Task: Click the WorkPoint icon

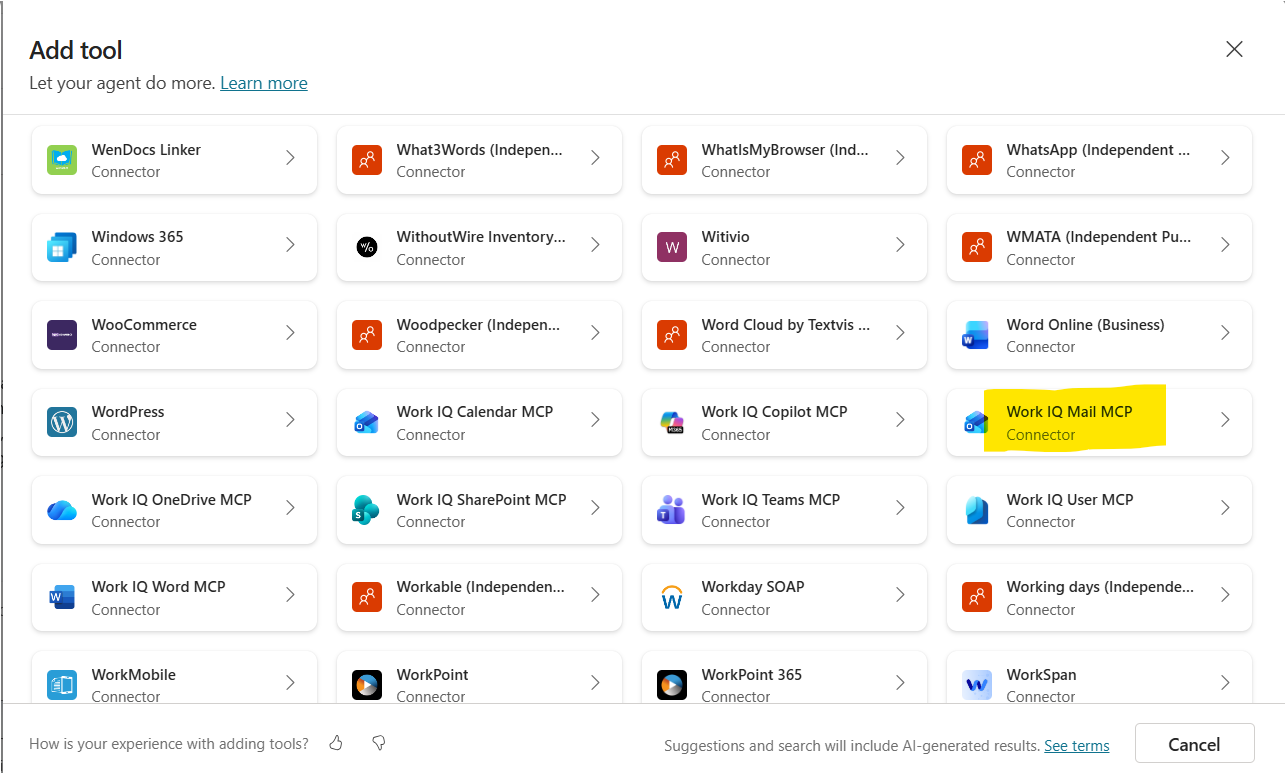Action: [x=367, y=685]
